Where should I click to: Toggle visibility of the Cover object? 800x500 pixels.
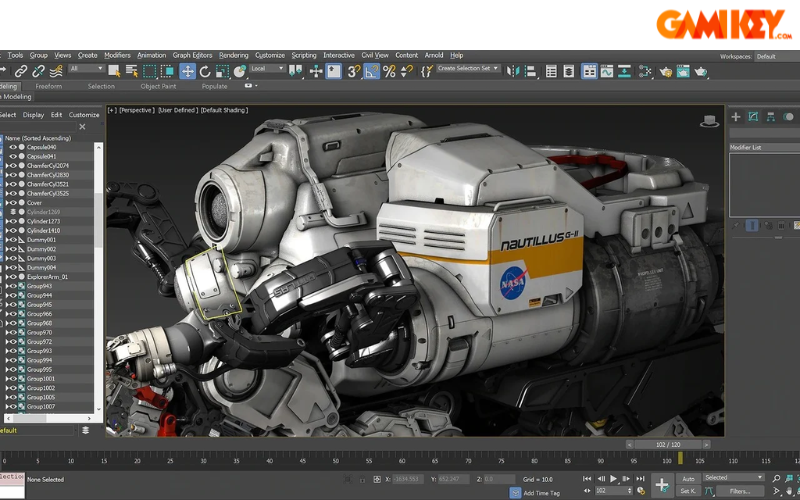[x=13, y=203]
